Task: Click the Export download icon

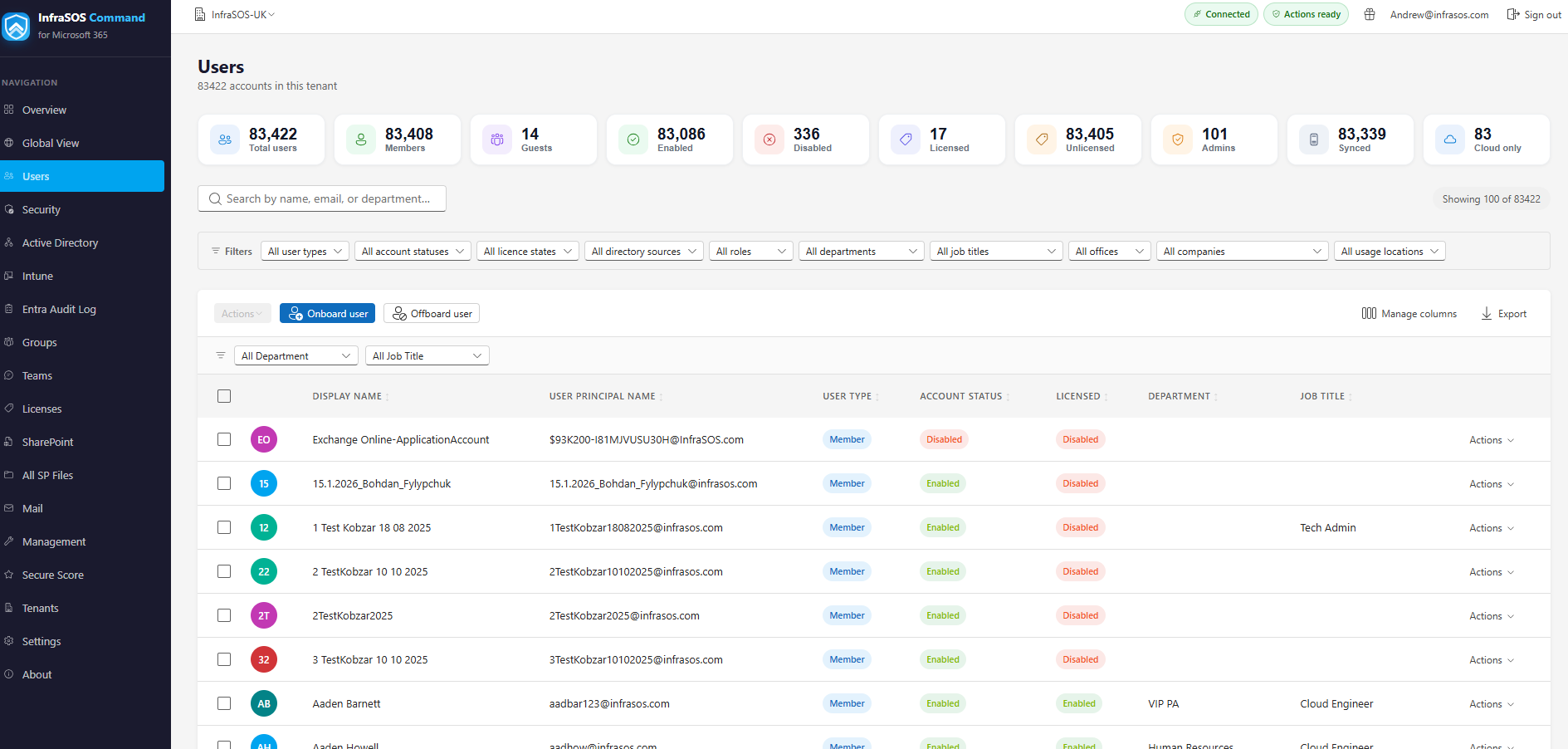Action: 1487,313
